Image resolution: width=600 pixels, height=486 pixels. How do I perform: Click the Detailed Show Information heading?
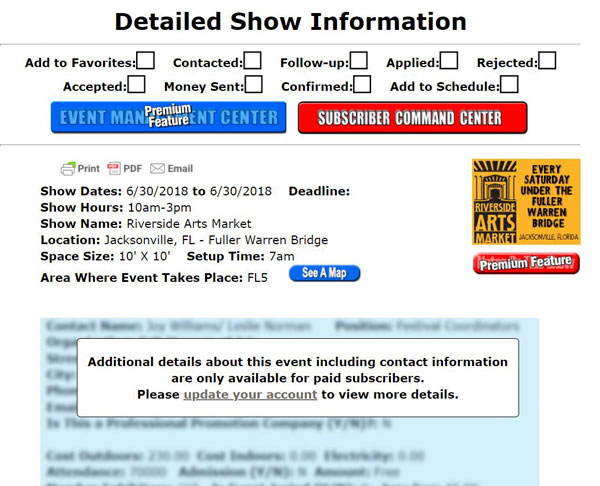[290, 21]
